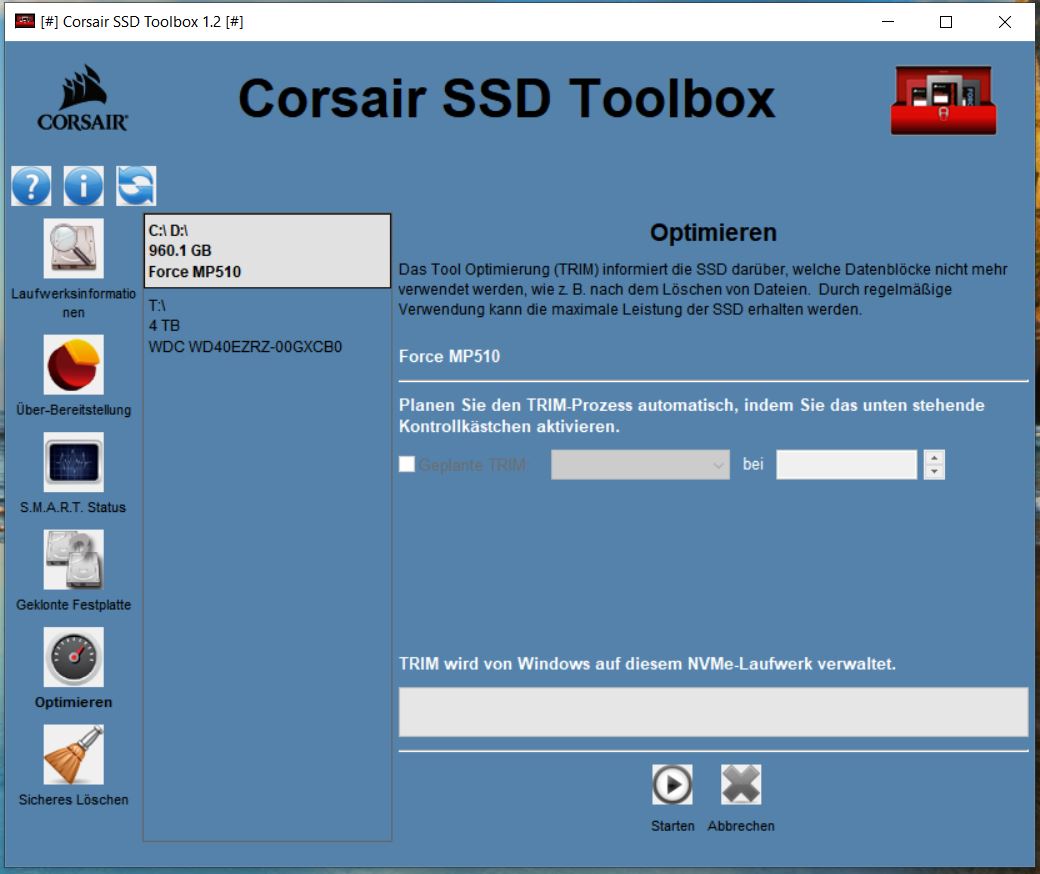The width and height of the screenshot is (1040, 874).
Task: Toggle the Geplante TRIM checkbox
Action: pyautogui.click(x=407, y=464)
